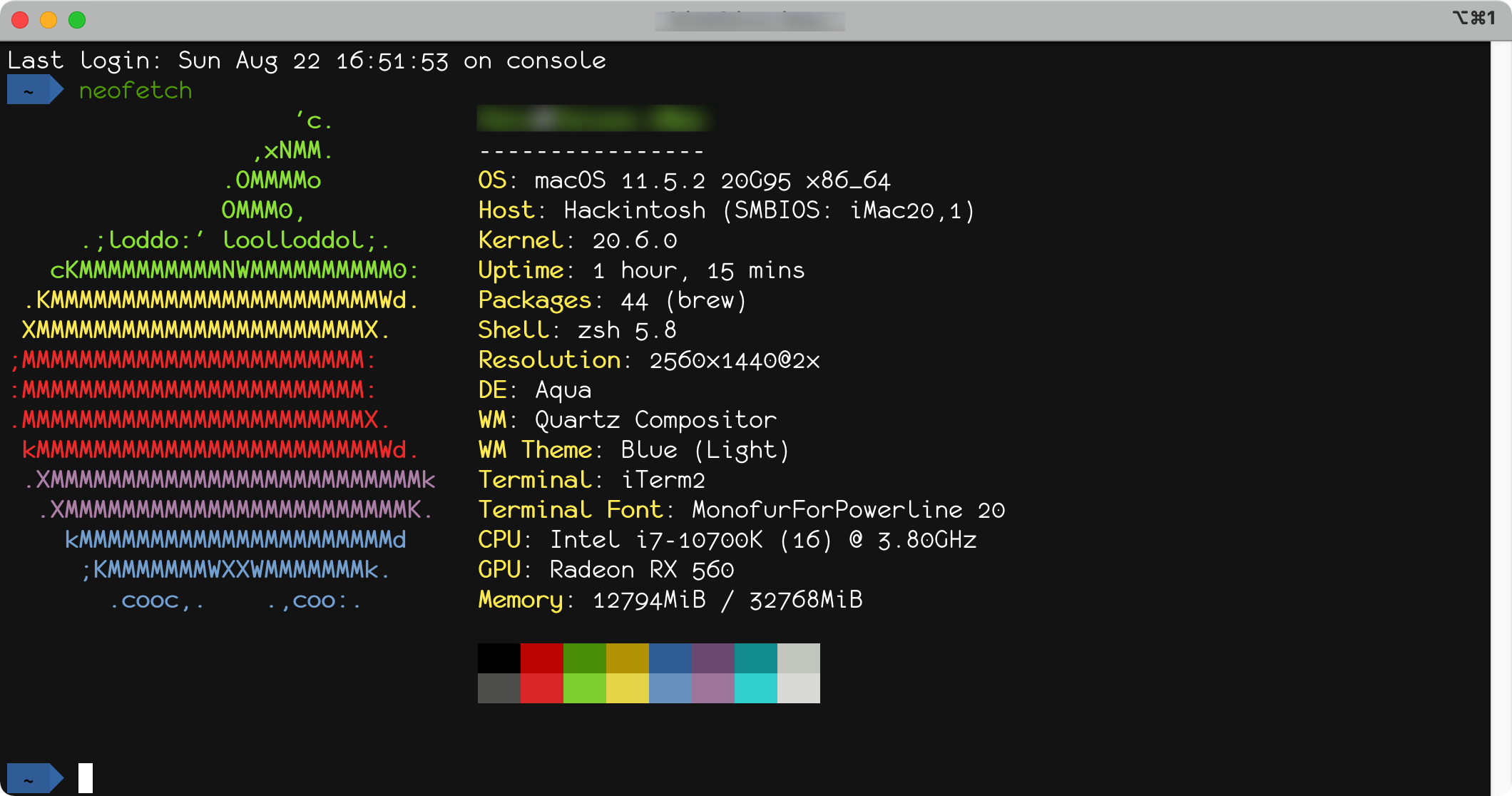The width and height of the screenshot is (1512, 796).
Task: Click the 'Terminal Font' label text
Action: click(x=571, y=510)
